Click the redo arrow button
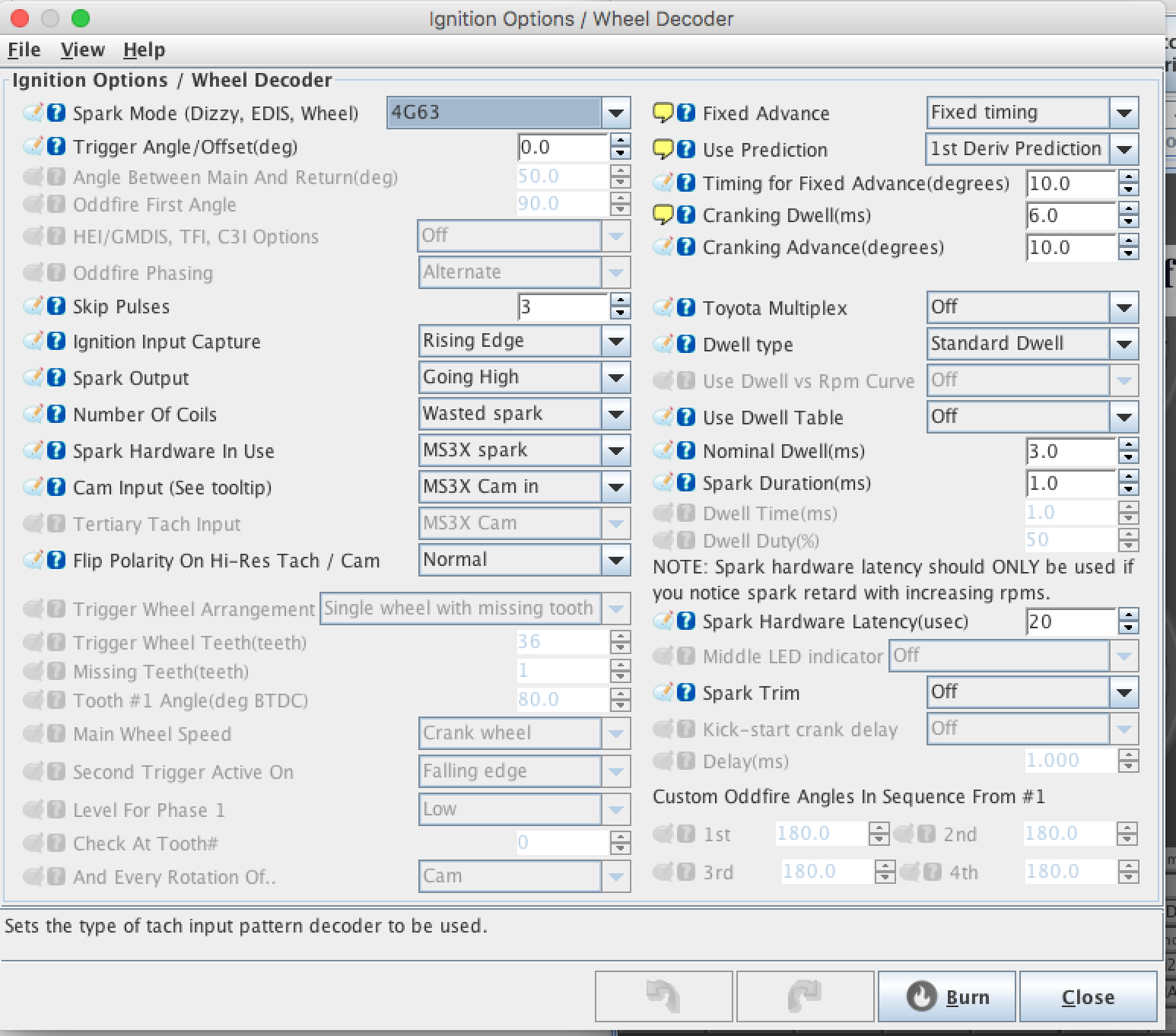Screen dimensions: 1176x1036 point(805,996)
